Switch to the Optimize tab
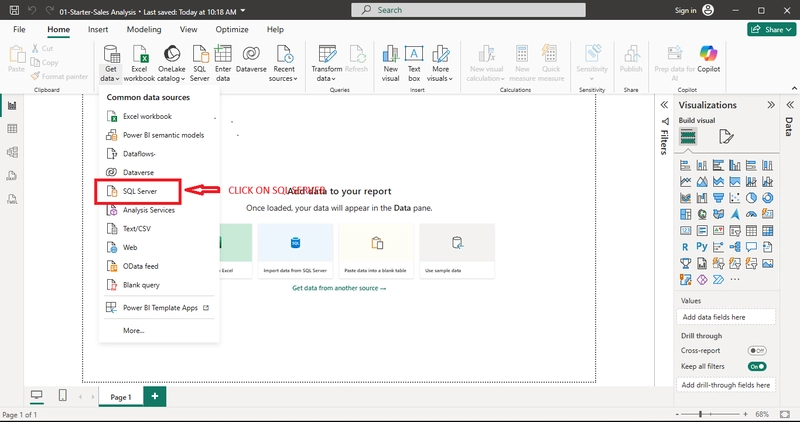This screenshot has width=800, height=422. tap(232, 29)
